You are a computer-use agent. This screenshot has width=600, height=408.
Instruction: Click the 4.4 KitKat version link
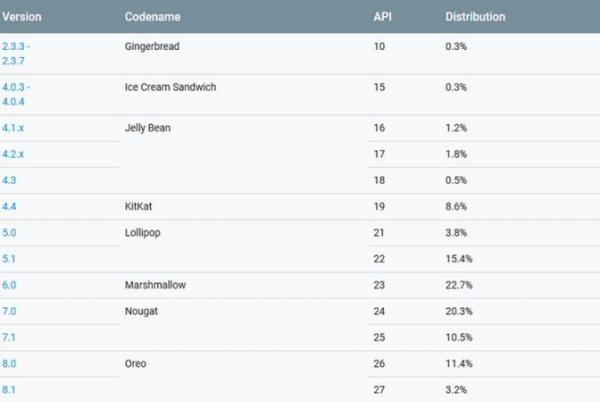click(9, 206)
